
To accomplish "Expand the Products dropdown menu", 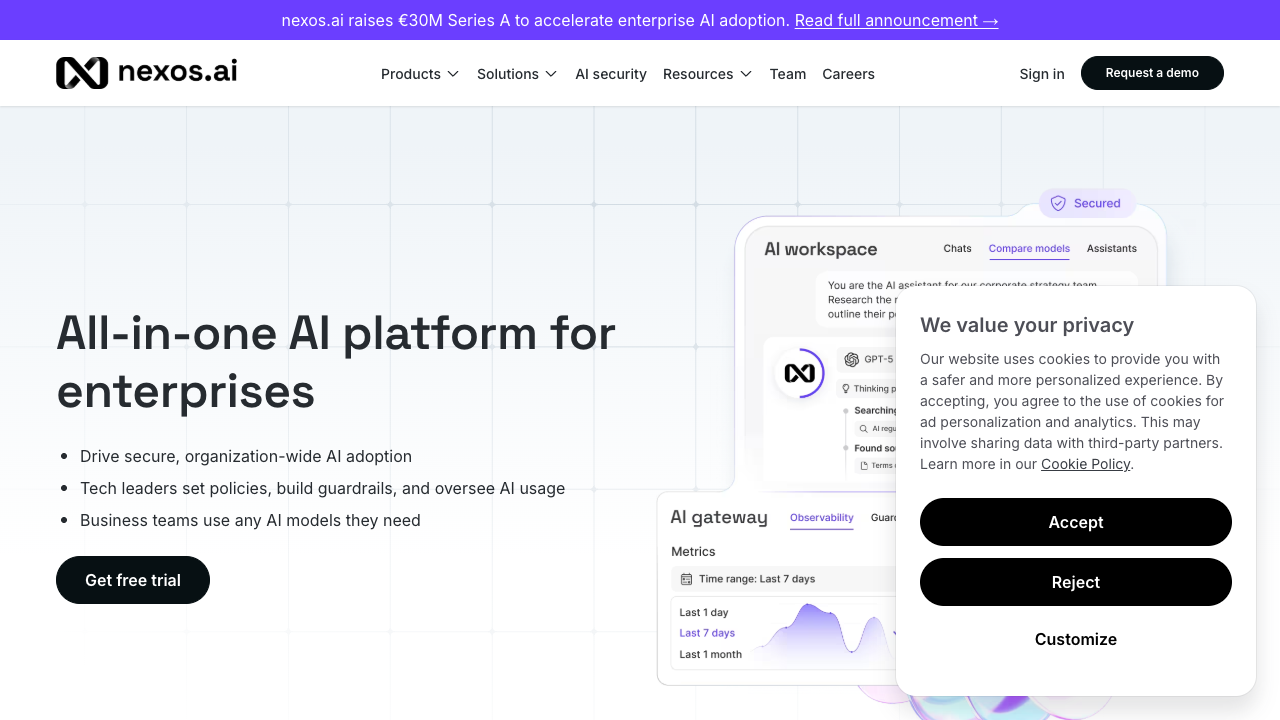I will pyautogui.click(x=420, y=74).
